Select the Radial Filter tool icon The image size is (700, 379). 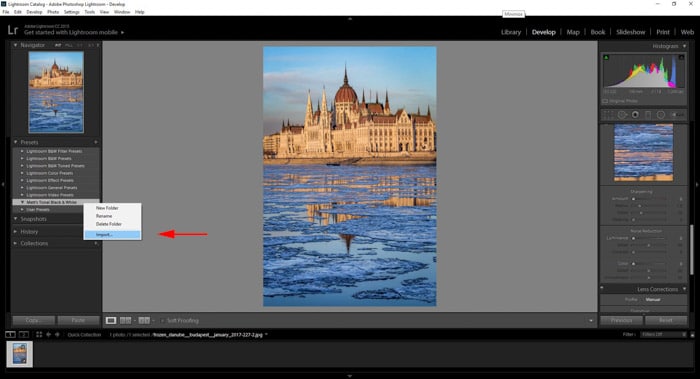click(x=661, y=115)
